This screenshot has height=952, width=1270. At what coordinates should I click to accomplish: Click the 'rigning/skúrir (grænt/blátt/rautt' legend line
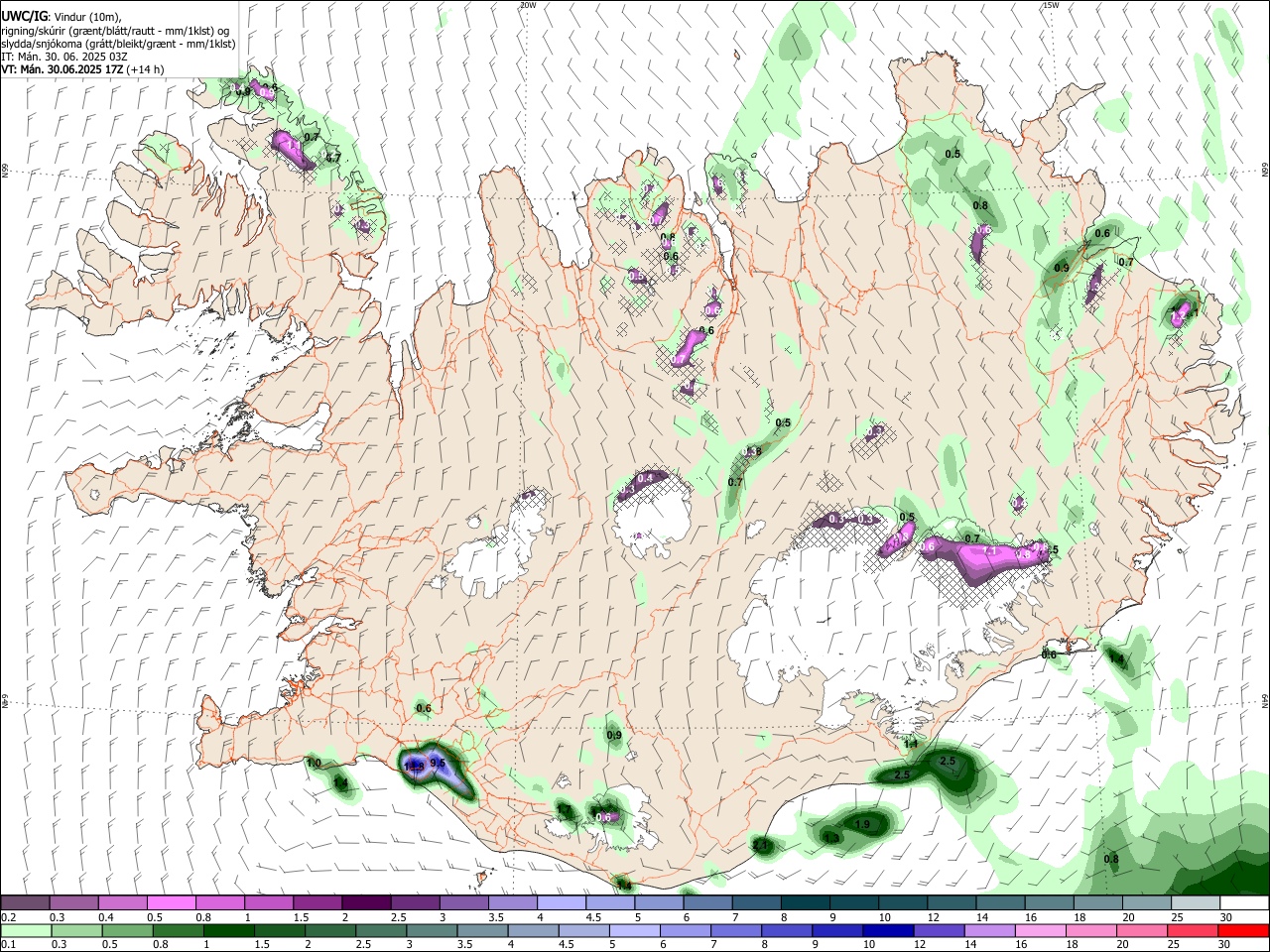pos(115,31)
